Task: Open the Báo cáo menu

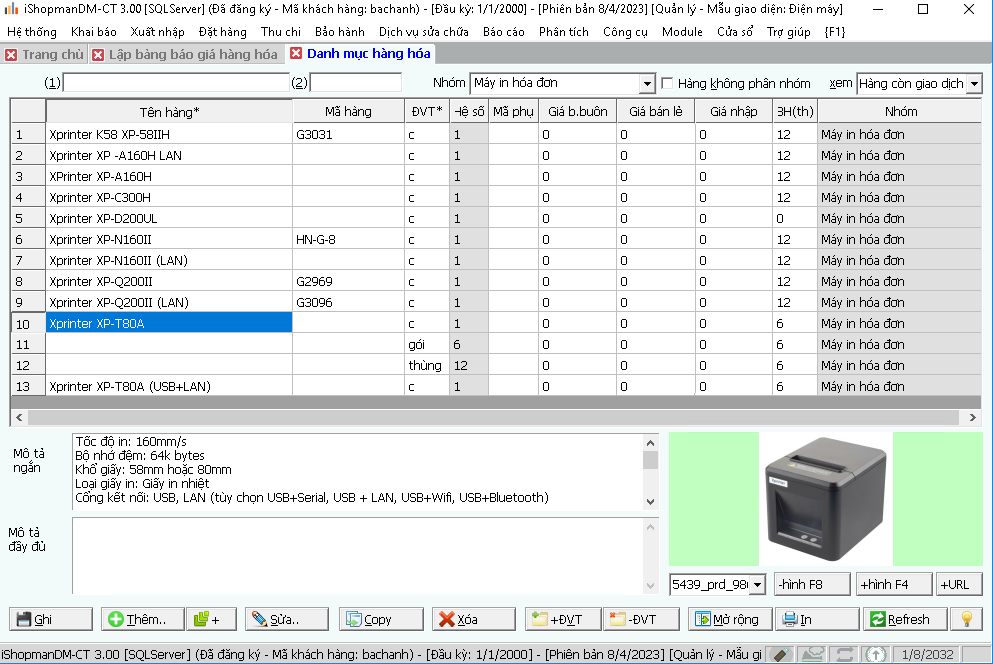Action: pyautogui.click(x=503, y=32)
